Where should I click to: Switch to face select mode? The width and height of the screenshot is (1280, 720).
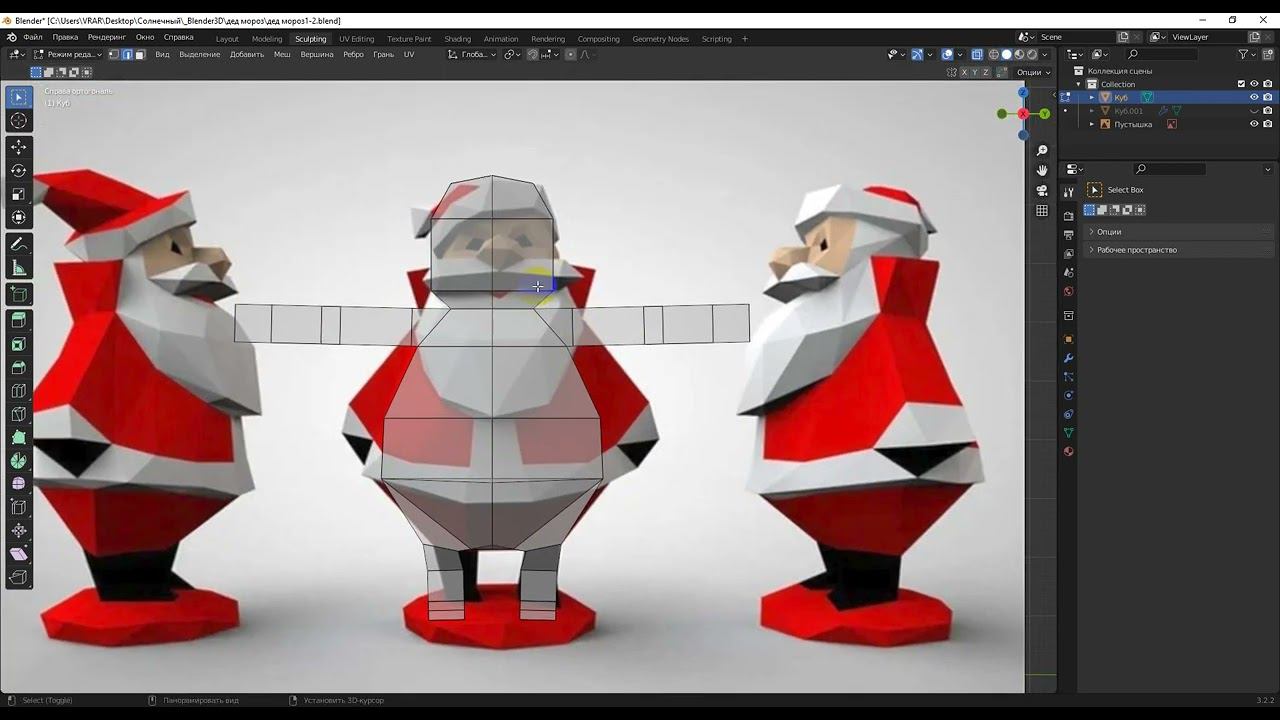140,54
